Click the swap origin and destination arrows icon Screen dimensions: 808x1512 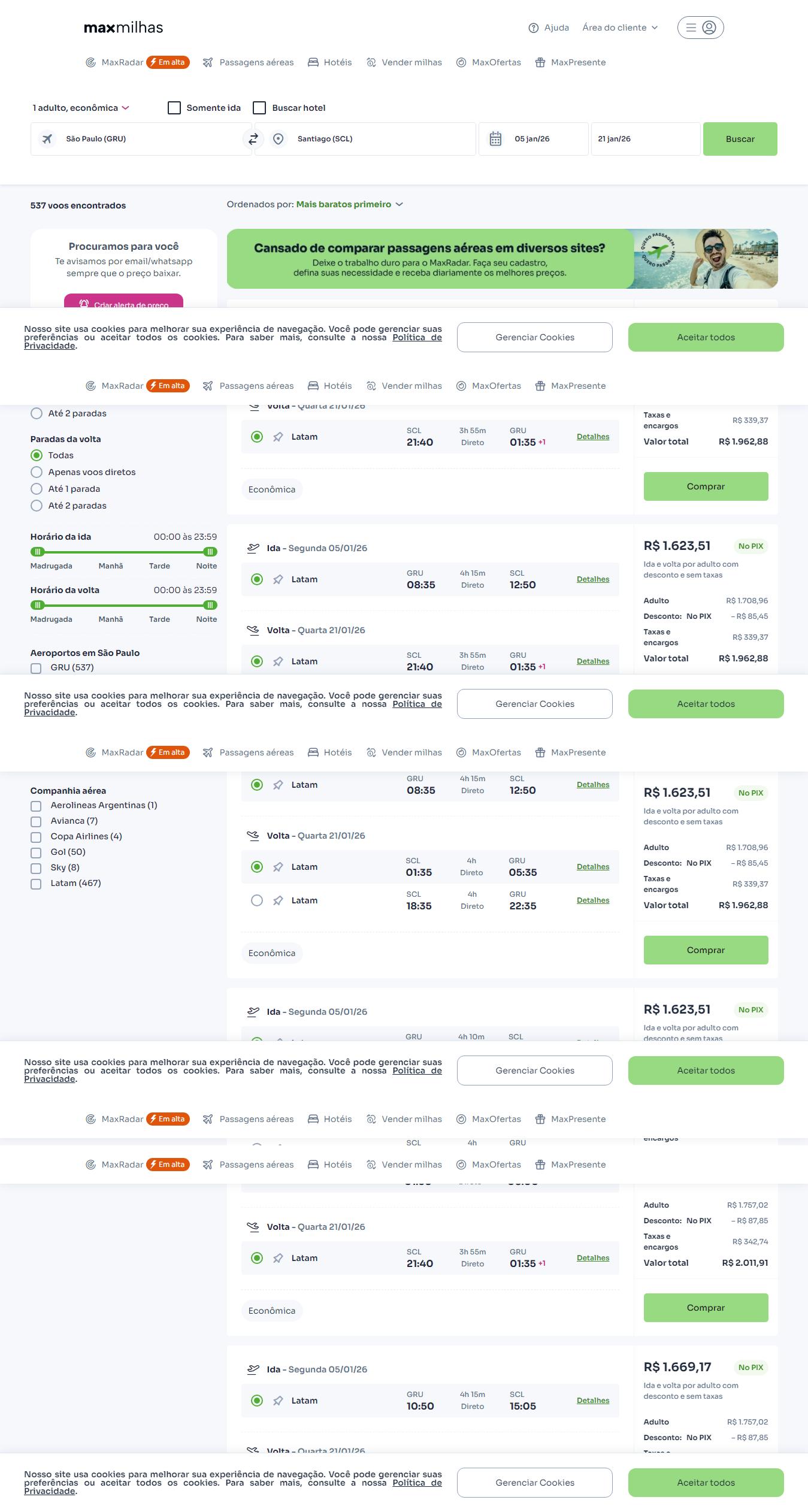(253, 139)
